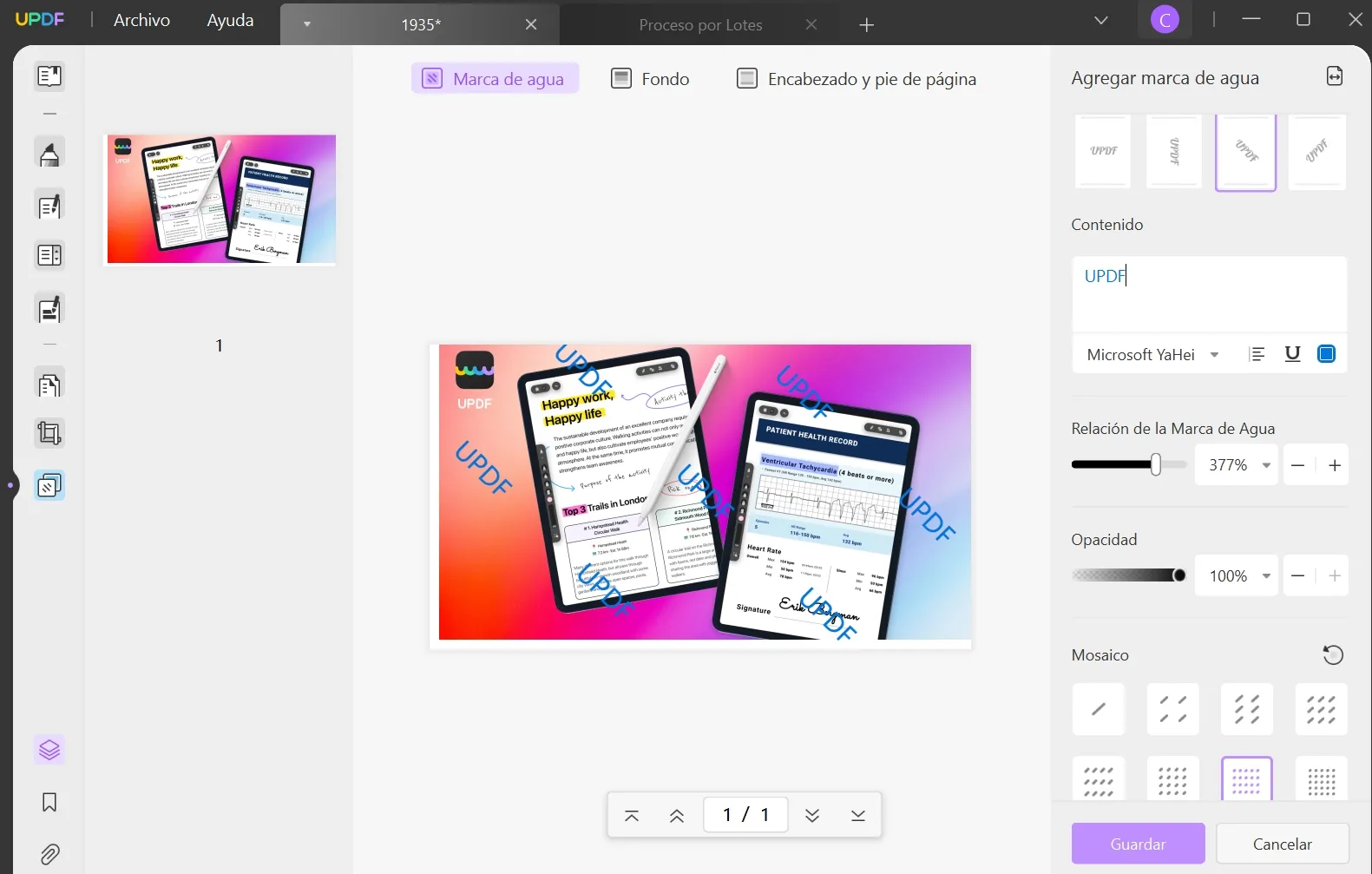Adjust the opacity slider handle

pyautogui.click(x=1179, y=575)
